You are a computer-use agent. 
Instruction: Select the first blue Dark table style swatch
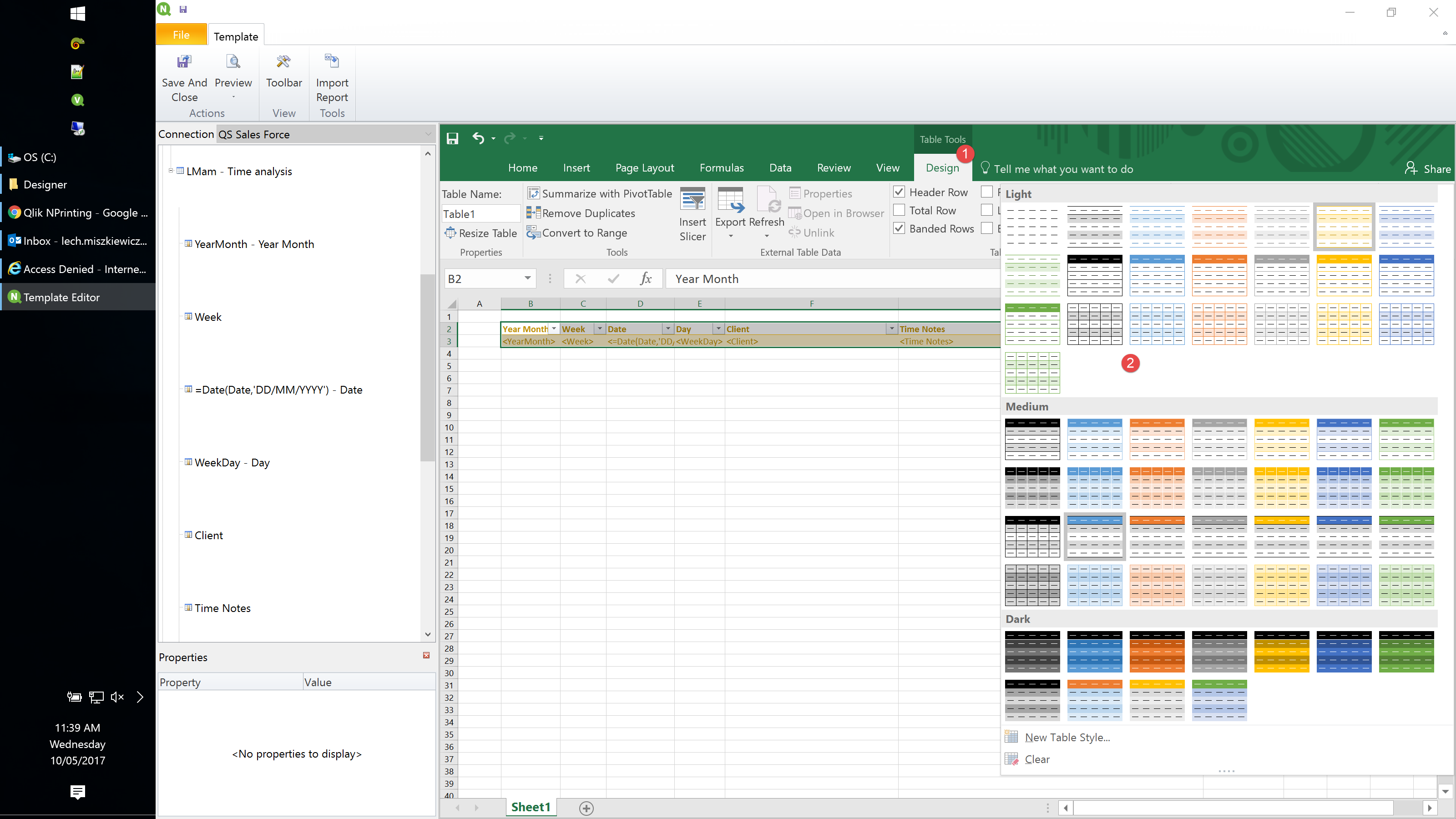(1094, 652)
